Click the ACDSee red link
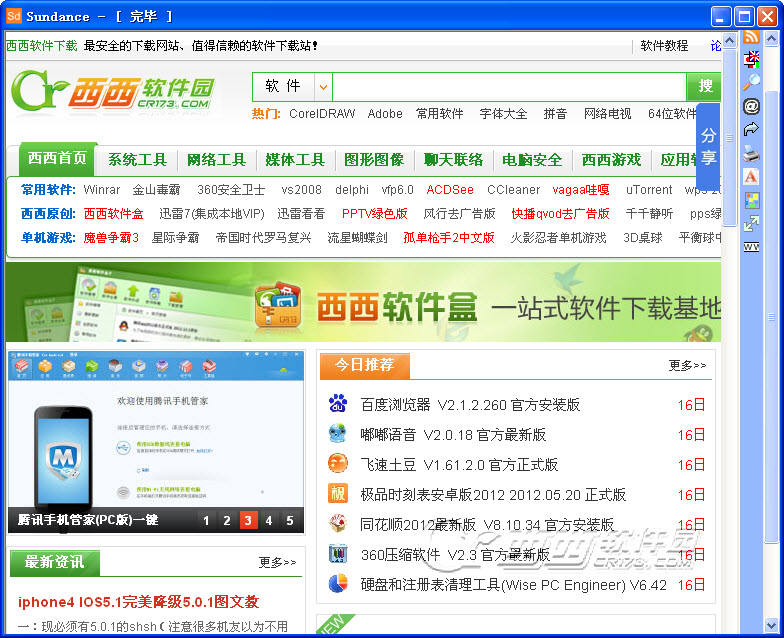784x638 pixels. click(x=450, y=190)
